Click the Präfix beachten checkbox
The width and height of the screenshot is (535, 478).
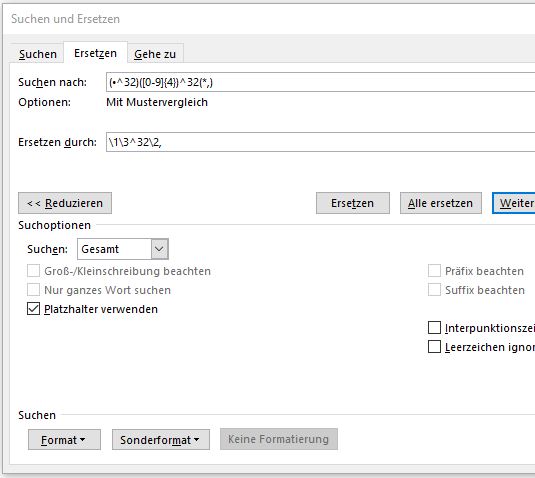(434, 271)
